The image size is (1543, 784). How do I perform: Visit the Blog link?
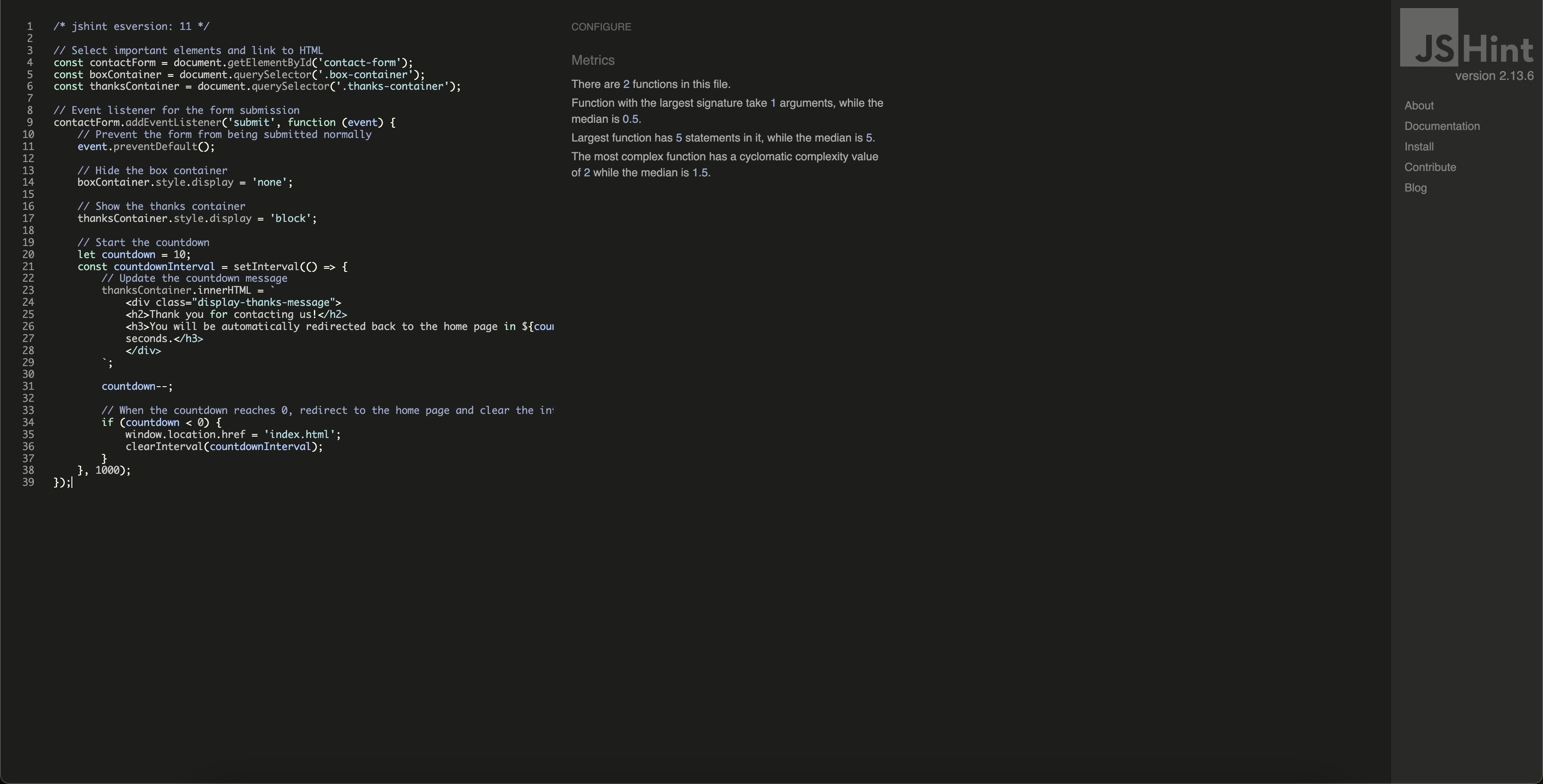[x=1415, y=188]
